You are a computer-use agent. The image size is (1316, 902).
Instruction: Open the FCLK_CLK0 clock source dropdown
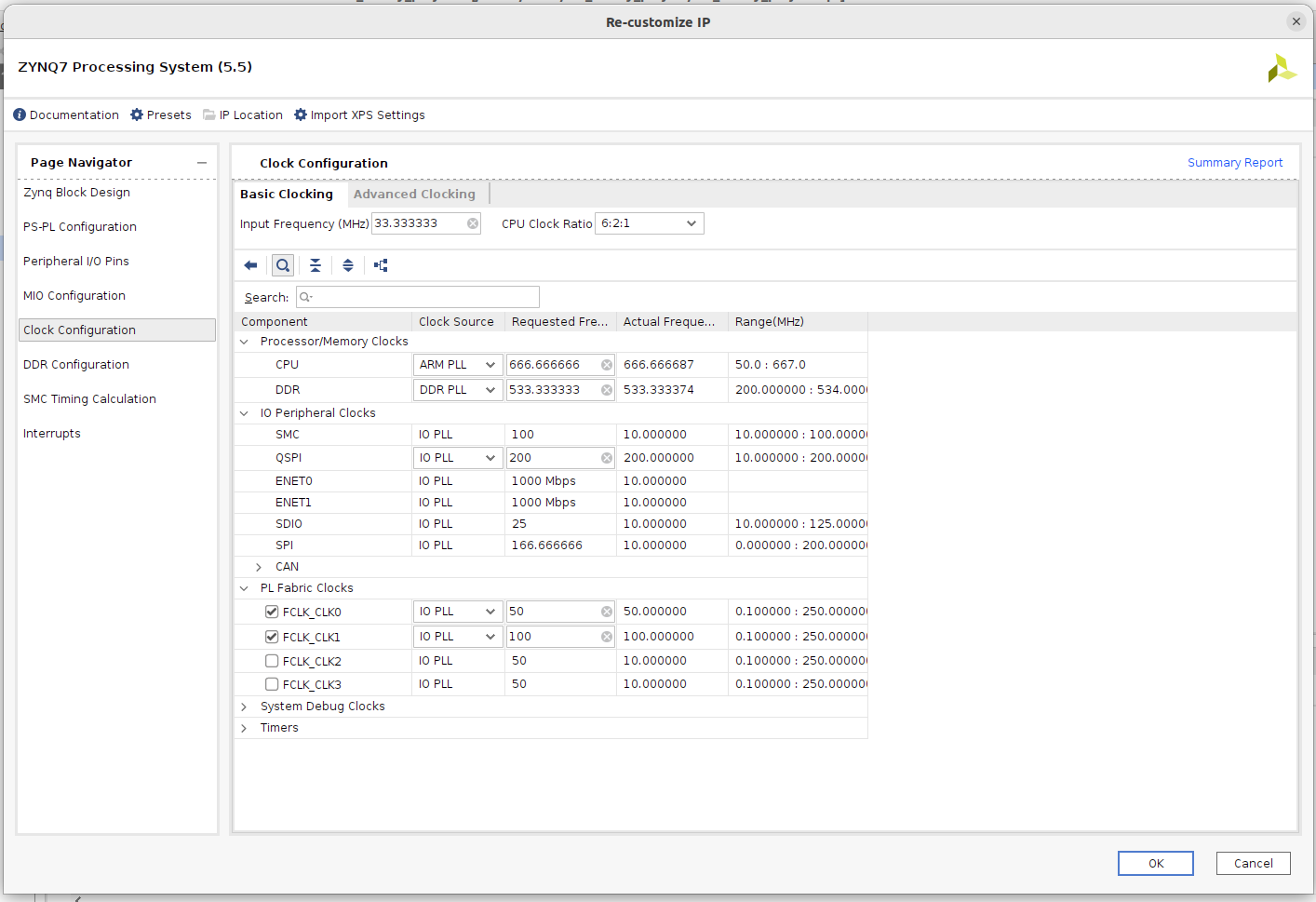[458, 612]
